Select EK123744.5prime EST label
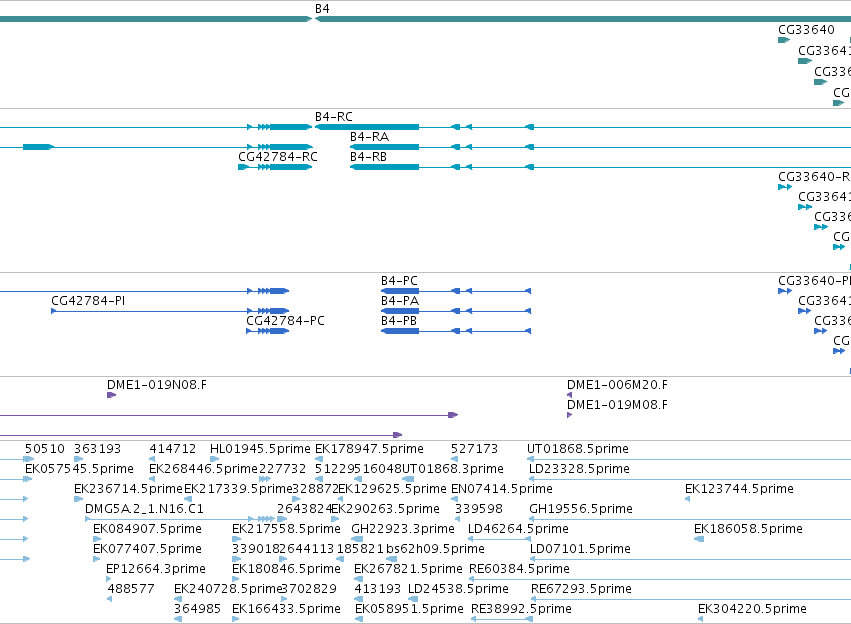 tap(739, 489)
